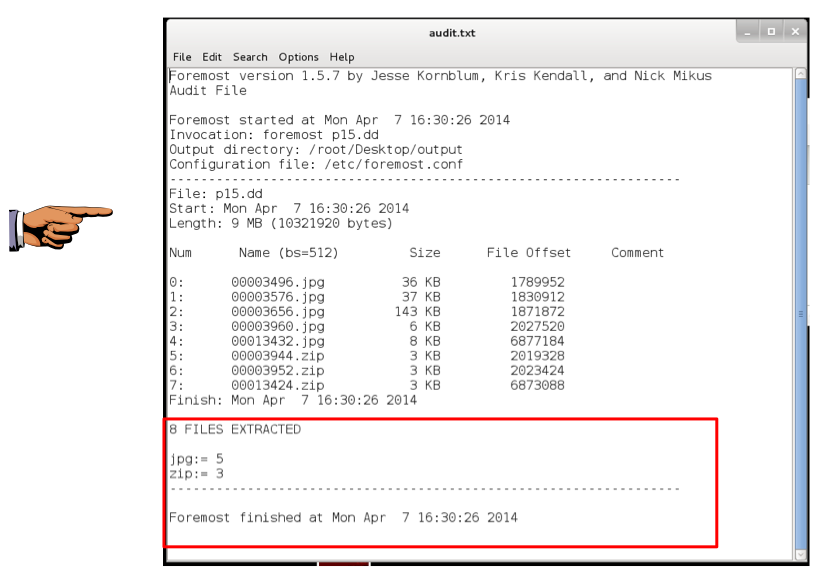Image resolution: width=826 pixels, height=582 pixels.
Task: Click the 'jpg:= 5' line
Action: pos(196,459)
